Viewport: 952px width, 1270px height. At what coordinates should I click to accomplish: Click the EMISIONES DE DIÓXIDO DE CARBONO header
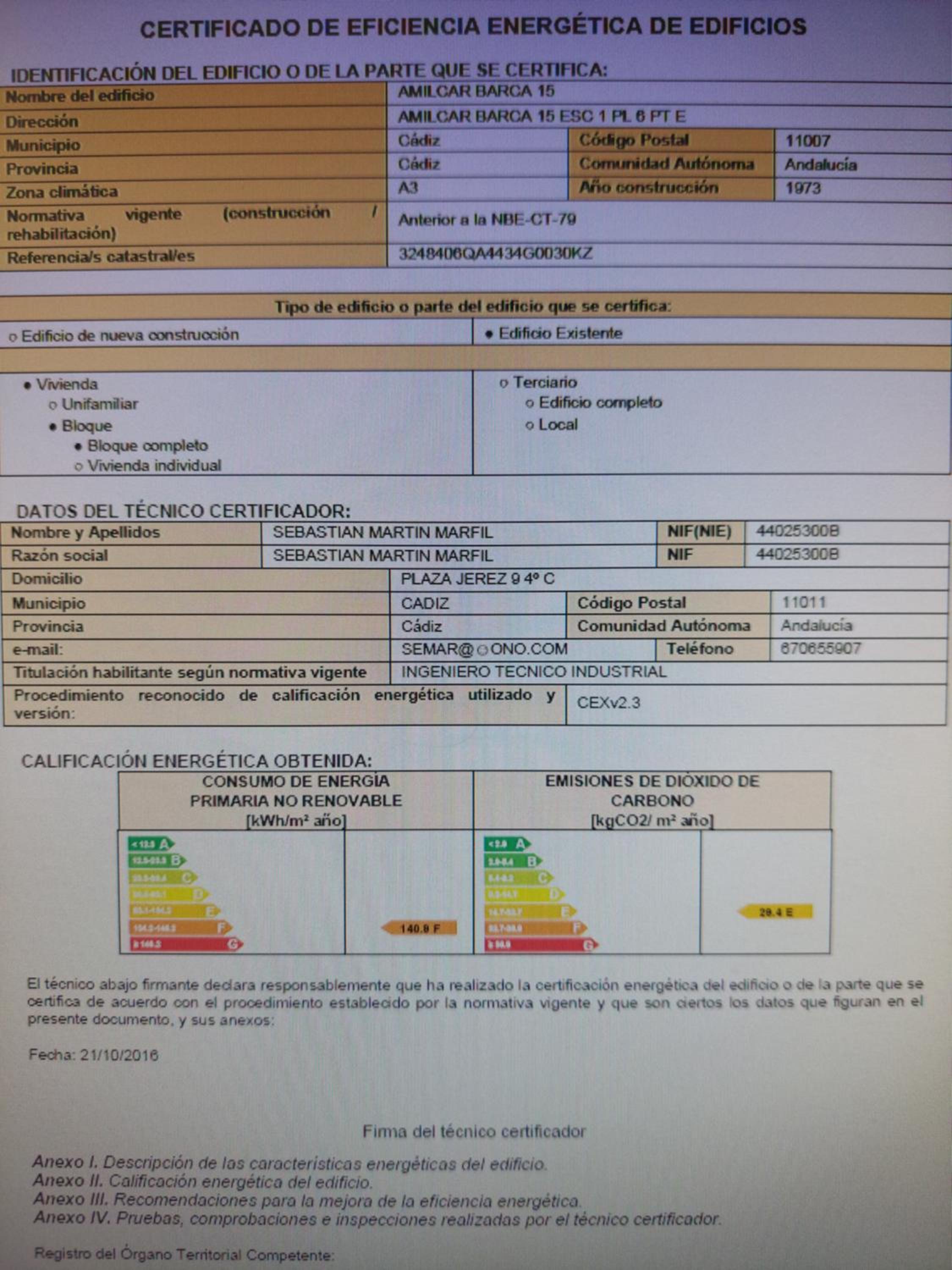click(x=652, y=791)
